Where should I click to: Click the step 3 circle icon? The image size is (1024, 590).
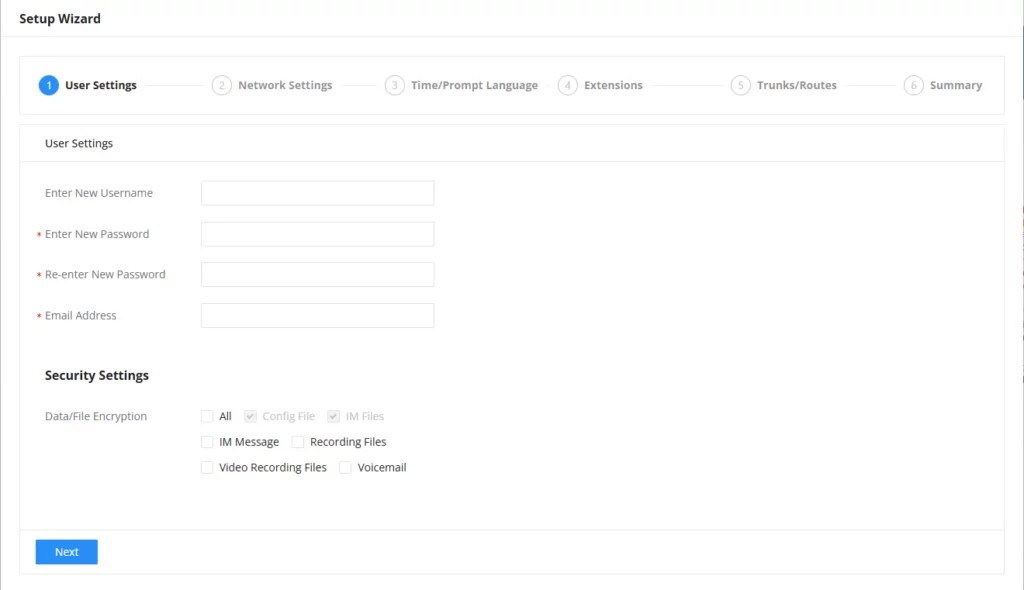[x=394, y=85]
